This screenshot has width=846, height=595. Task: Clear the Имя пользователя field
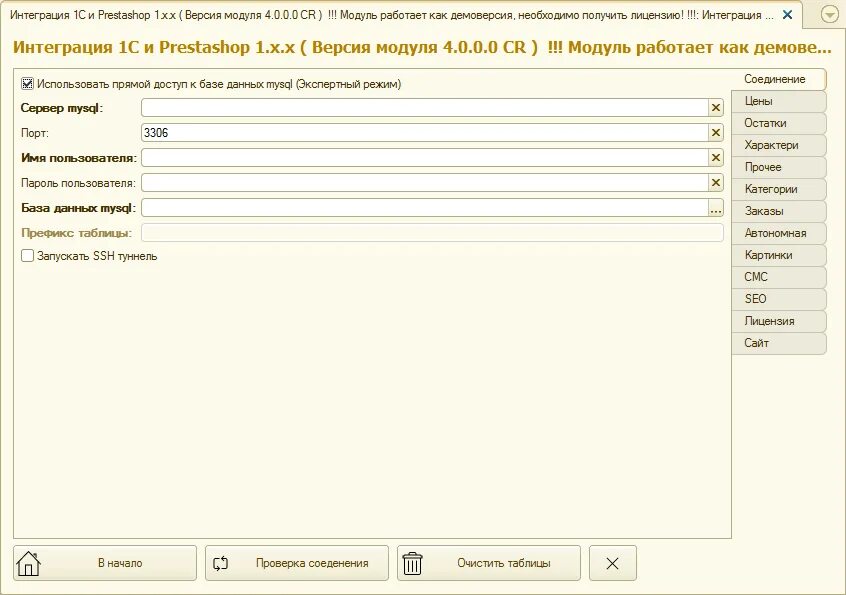715,158
